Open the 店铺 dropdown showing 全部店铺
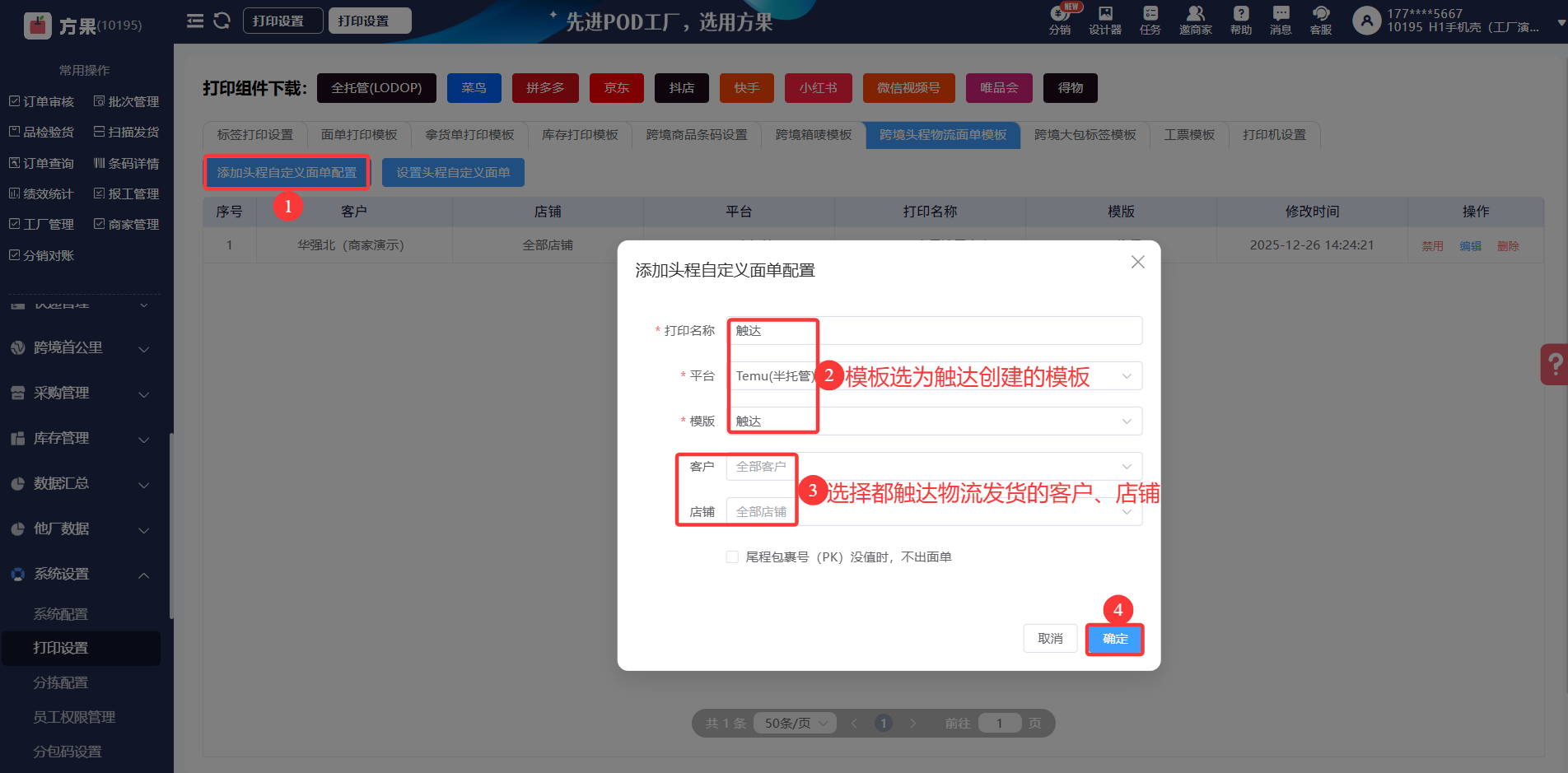Screen dimensions: 1568x773 point(934,512)
